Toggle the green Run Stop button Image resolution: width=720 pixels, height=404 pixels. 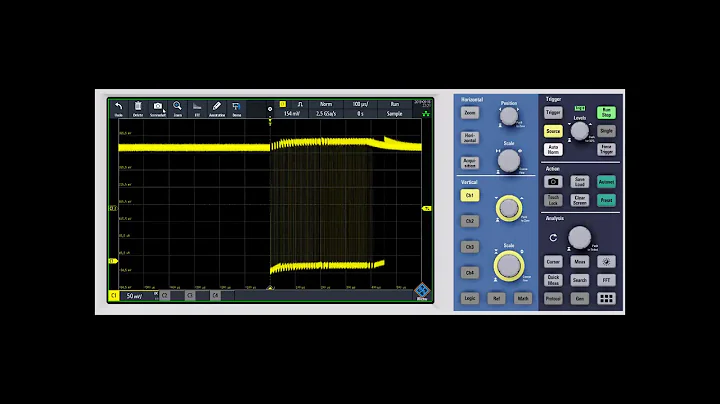606,112
